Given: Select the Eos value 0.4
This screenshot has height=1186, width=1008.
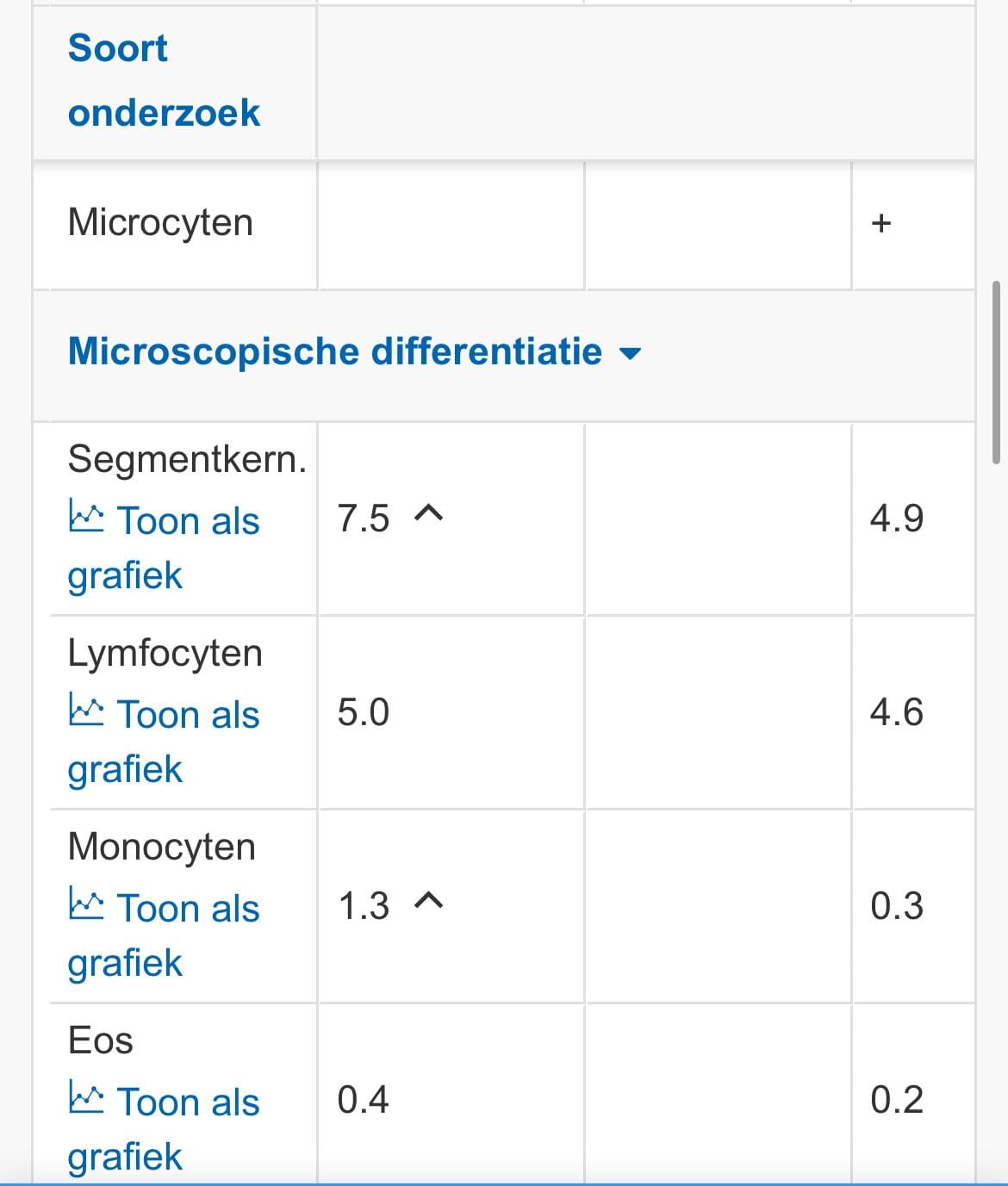Looking at the screenshot, I should click(x=364, y=1101).
